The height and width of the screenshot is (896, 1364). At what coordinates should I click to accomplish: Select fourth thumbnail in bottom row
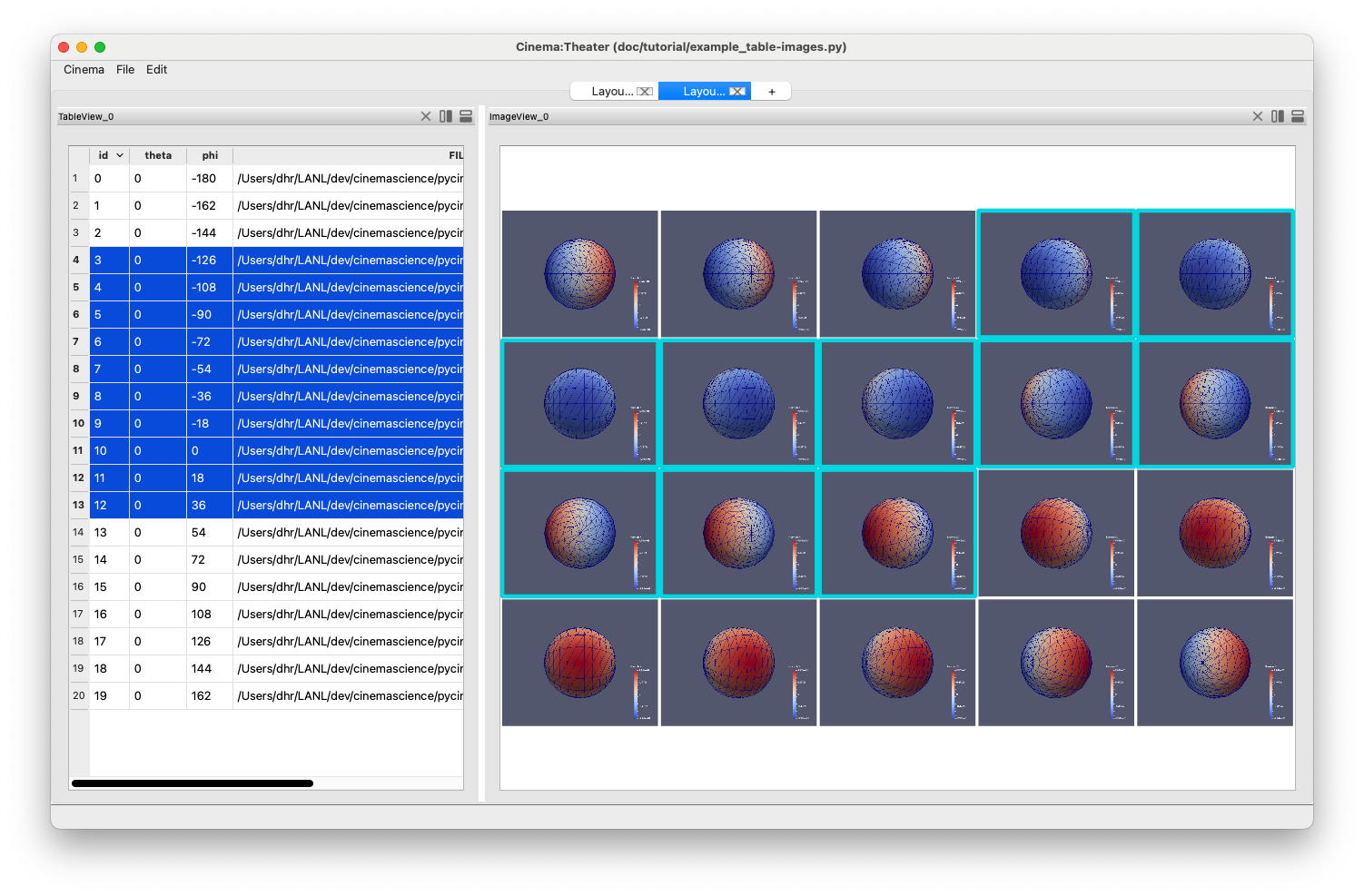click(x=1056, y=663)
